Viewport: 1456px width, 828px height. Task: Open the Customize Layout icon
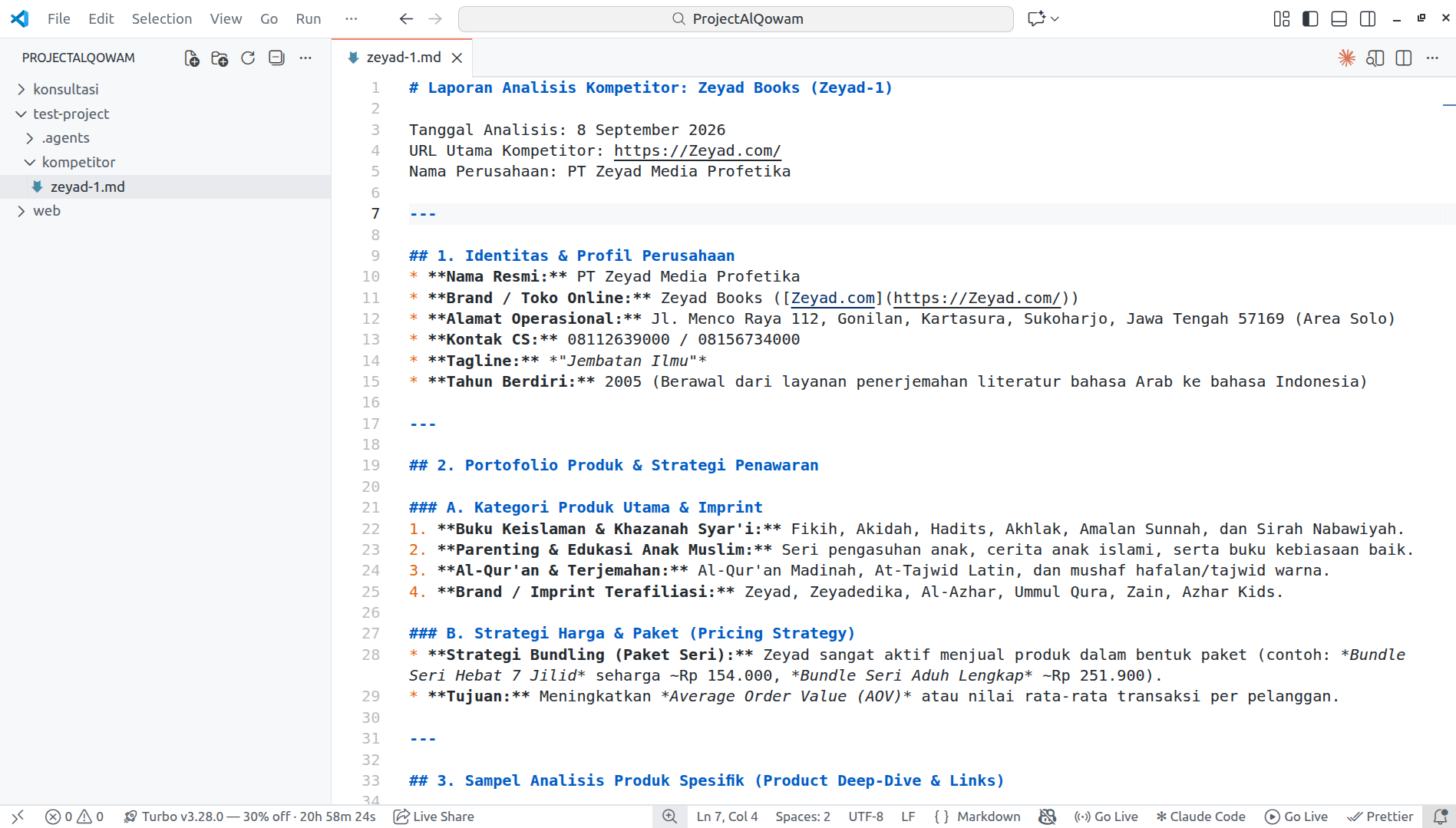(1282, 19)
